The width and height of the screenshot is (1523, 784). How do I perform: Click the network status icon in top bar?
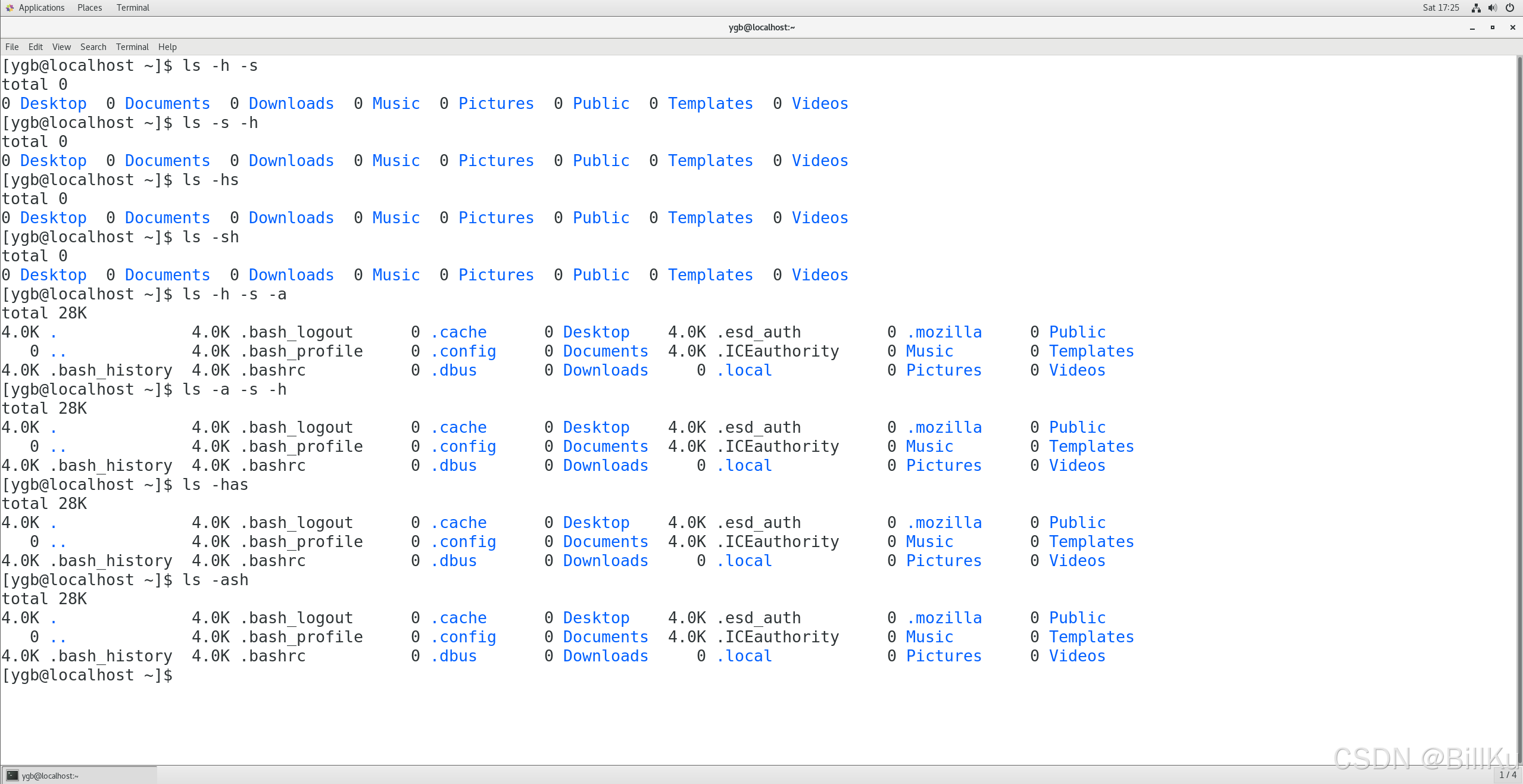(x=1476, y=8)
